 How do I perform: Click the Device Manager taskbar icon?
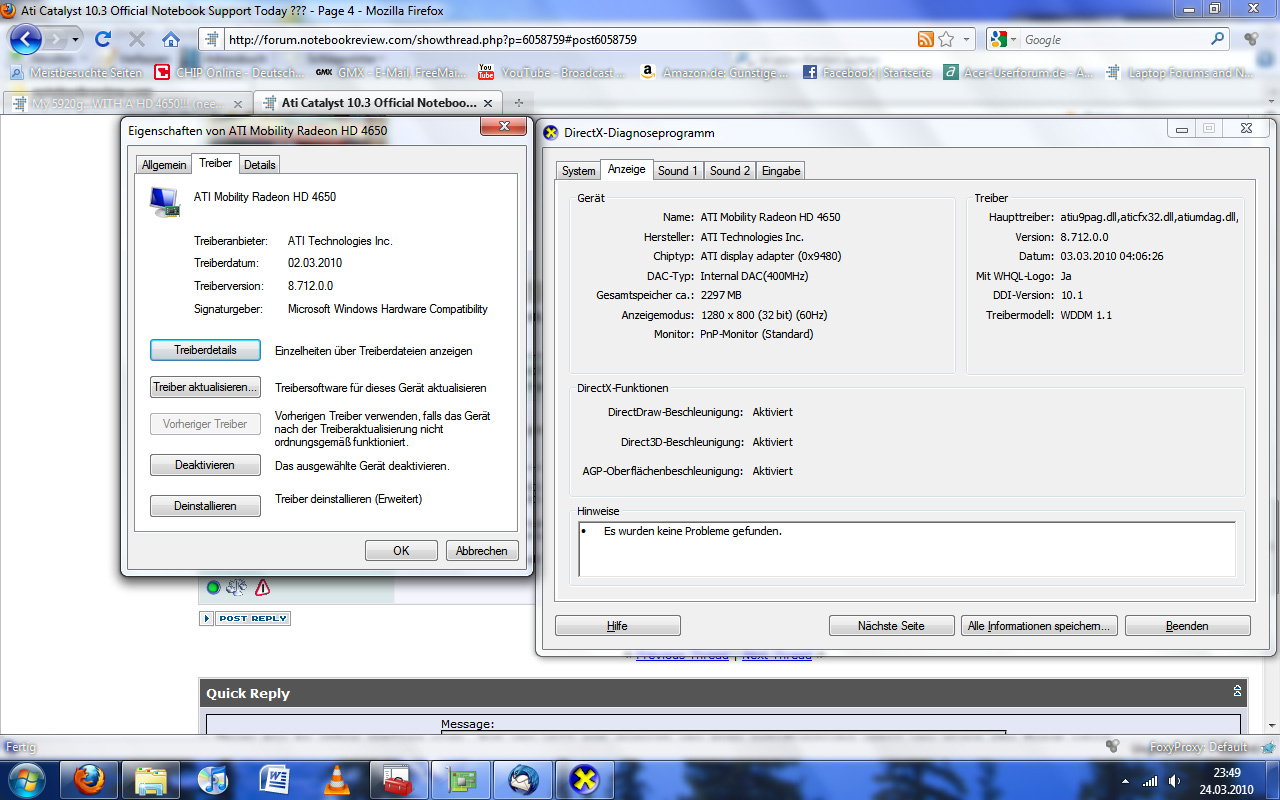pyautogui.click(x=461, y=779)
